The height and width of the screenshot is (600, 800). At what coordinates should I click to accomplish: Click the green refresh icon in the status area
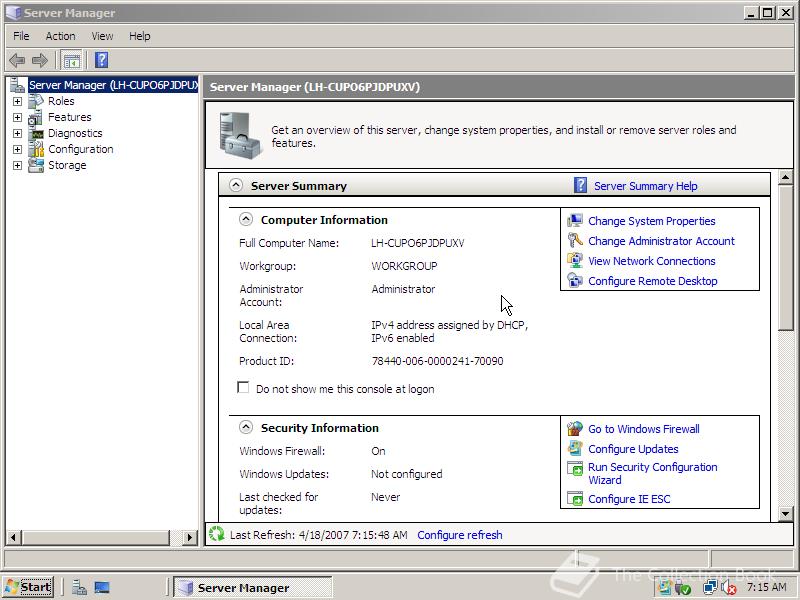pos(217,534)
